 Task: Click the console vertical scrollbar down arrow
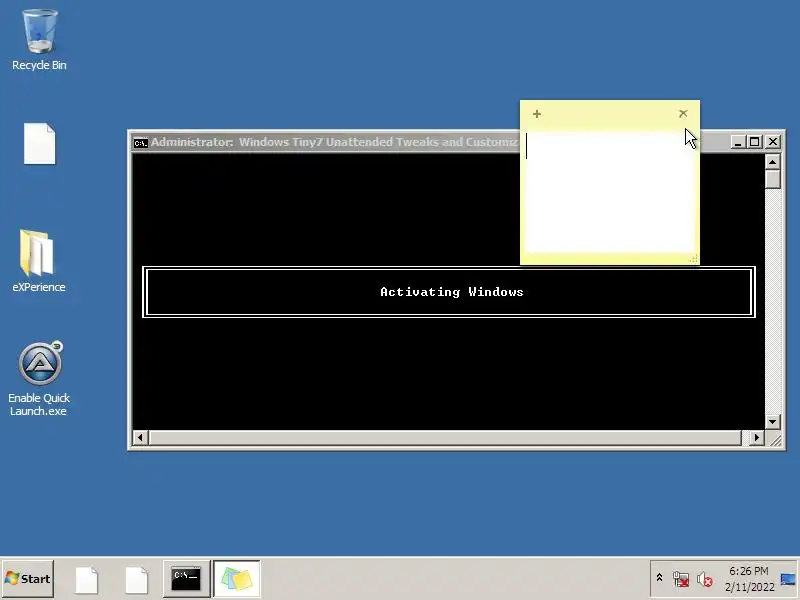pyautogui.click(x=772, y=422)
